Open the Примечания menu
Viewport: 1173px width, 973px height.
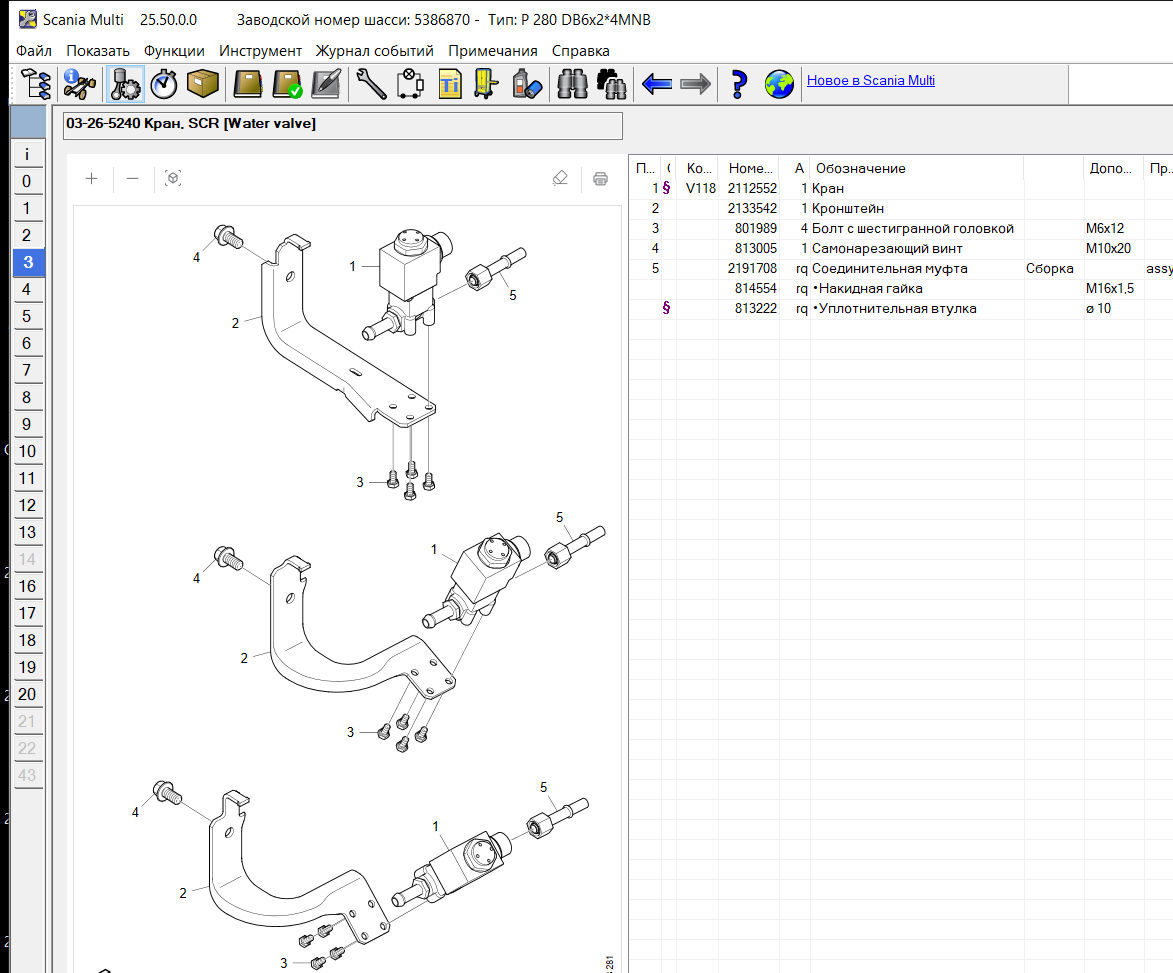click(493, 51)
